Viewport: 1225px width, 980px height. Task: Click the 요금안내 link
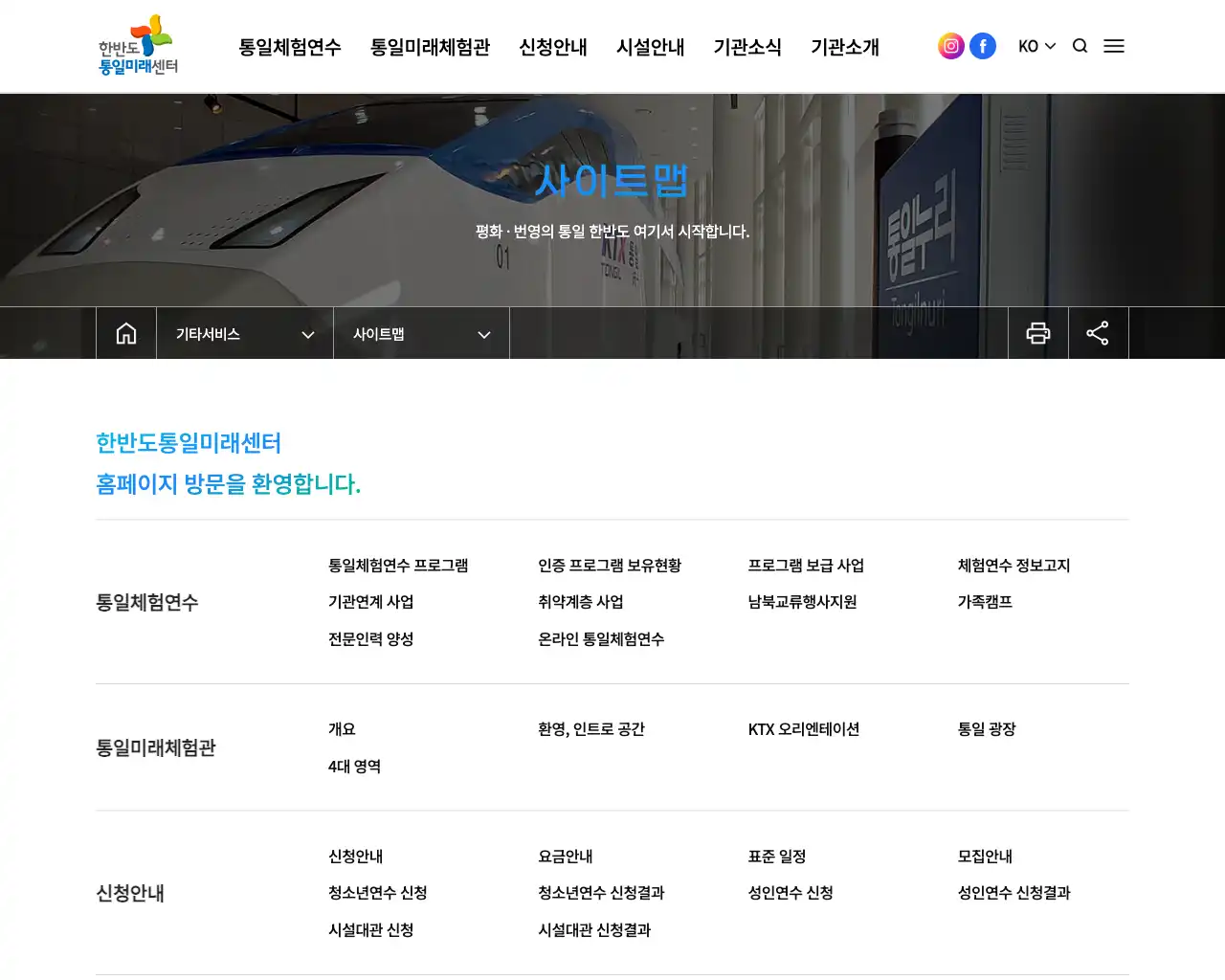pos(565,857)
